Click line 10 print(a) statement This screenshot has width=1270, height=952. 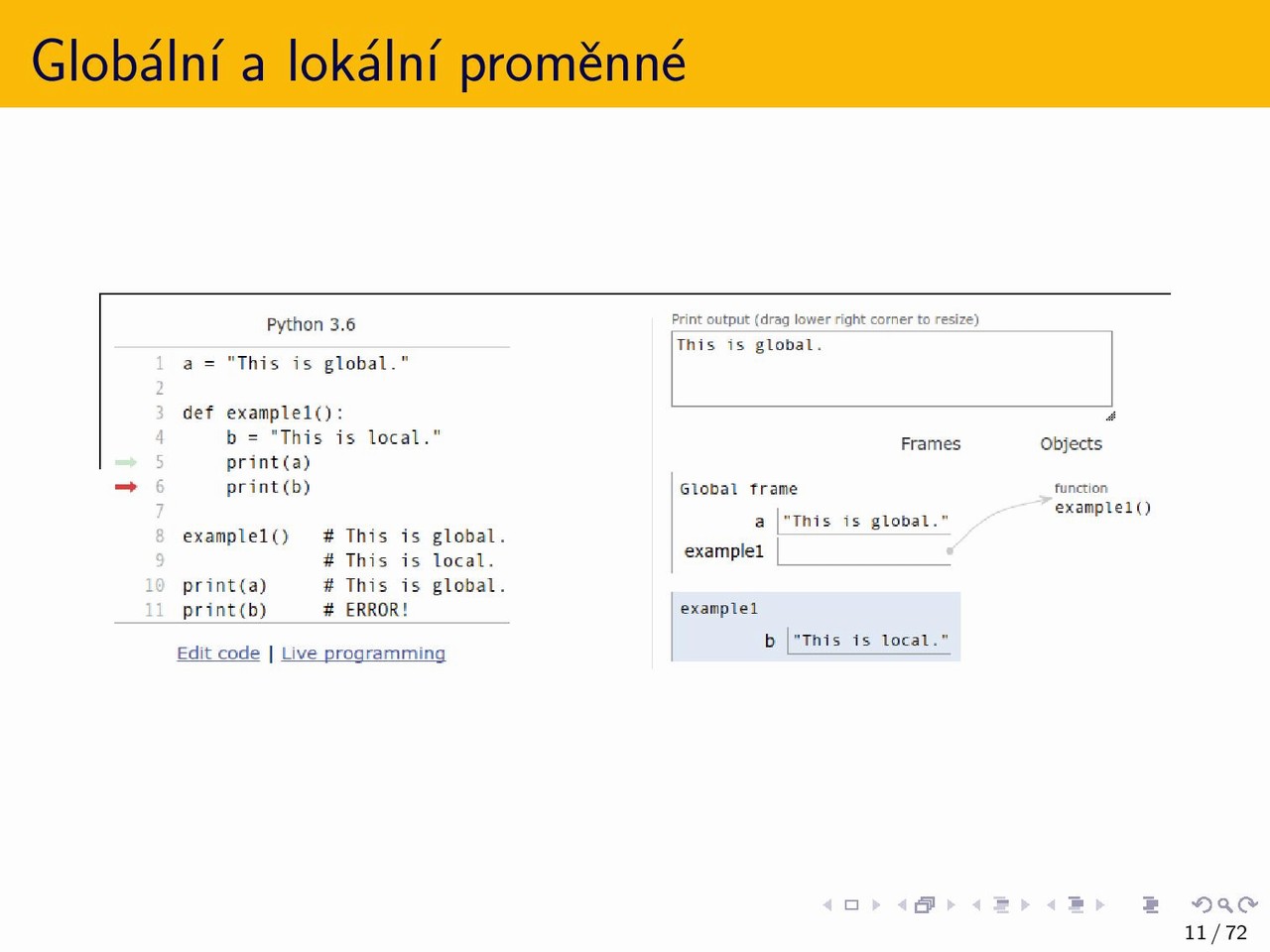click(x=224, y=586)
